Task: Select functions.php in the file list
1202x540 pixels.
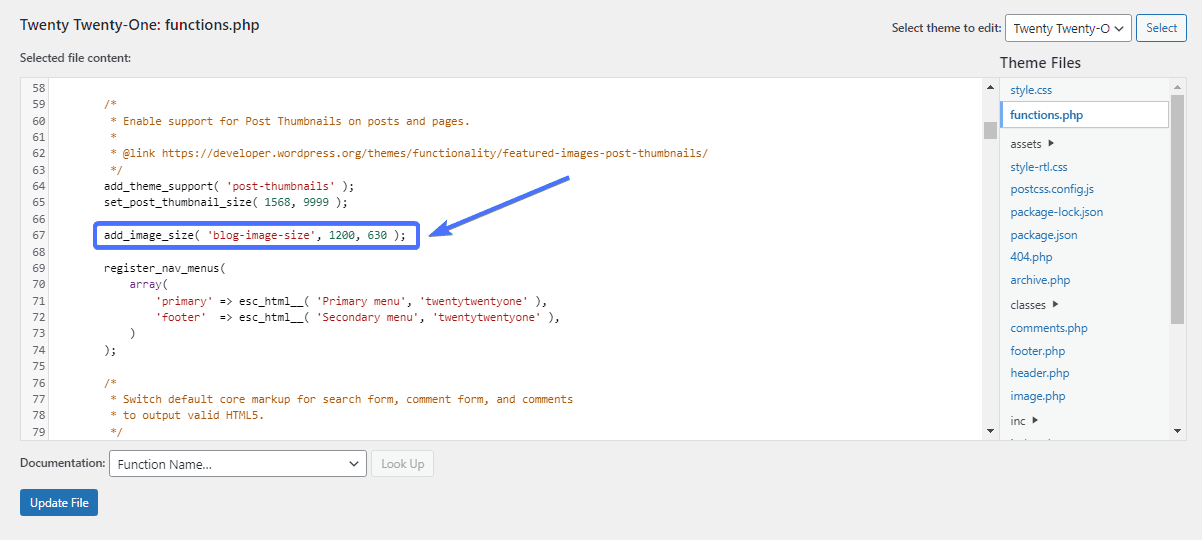Action: 1046,115
